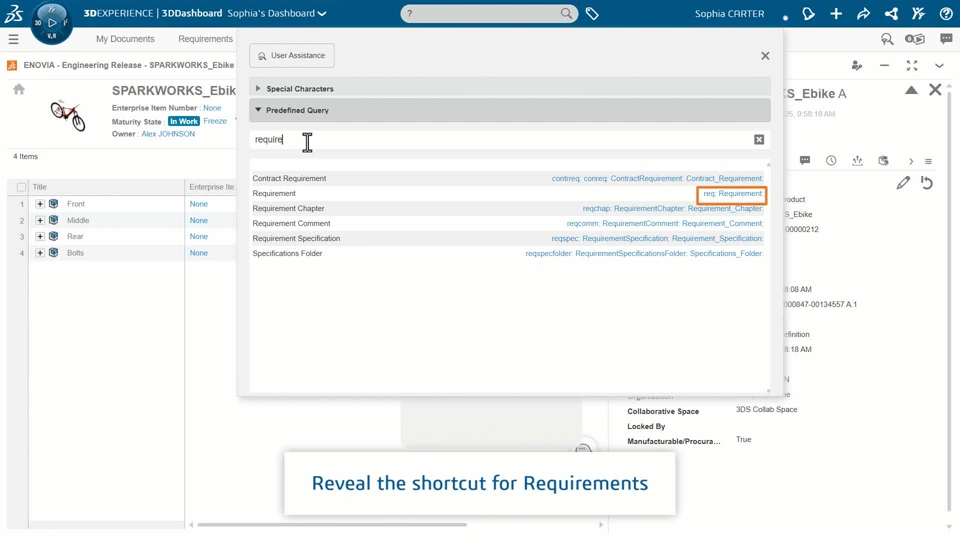Toggle the select-all checkbox in Title header
The image size is (960, 540).
click(21, 187)
